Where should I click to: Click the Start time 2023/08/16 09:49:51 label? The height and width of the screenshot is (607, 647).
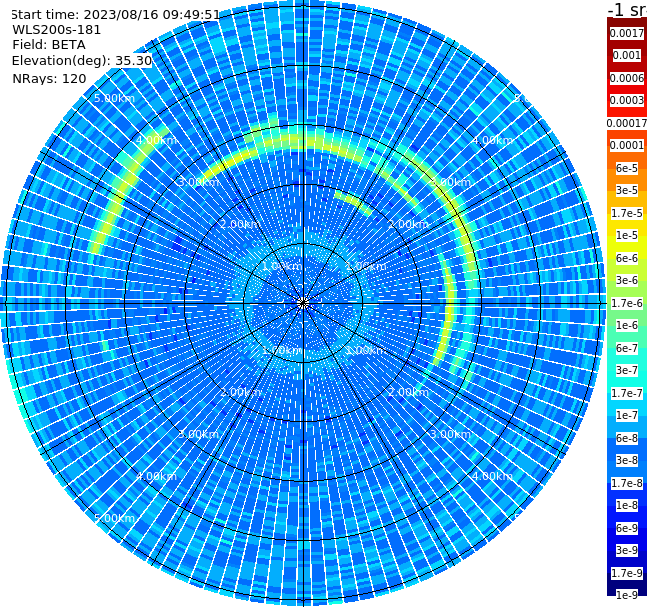(116, 15)
